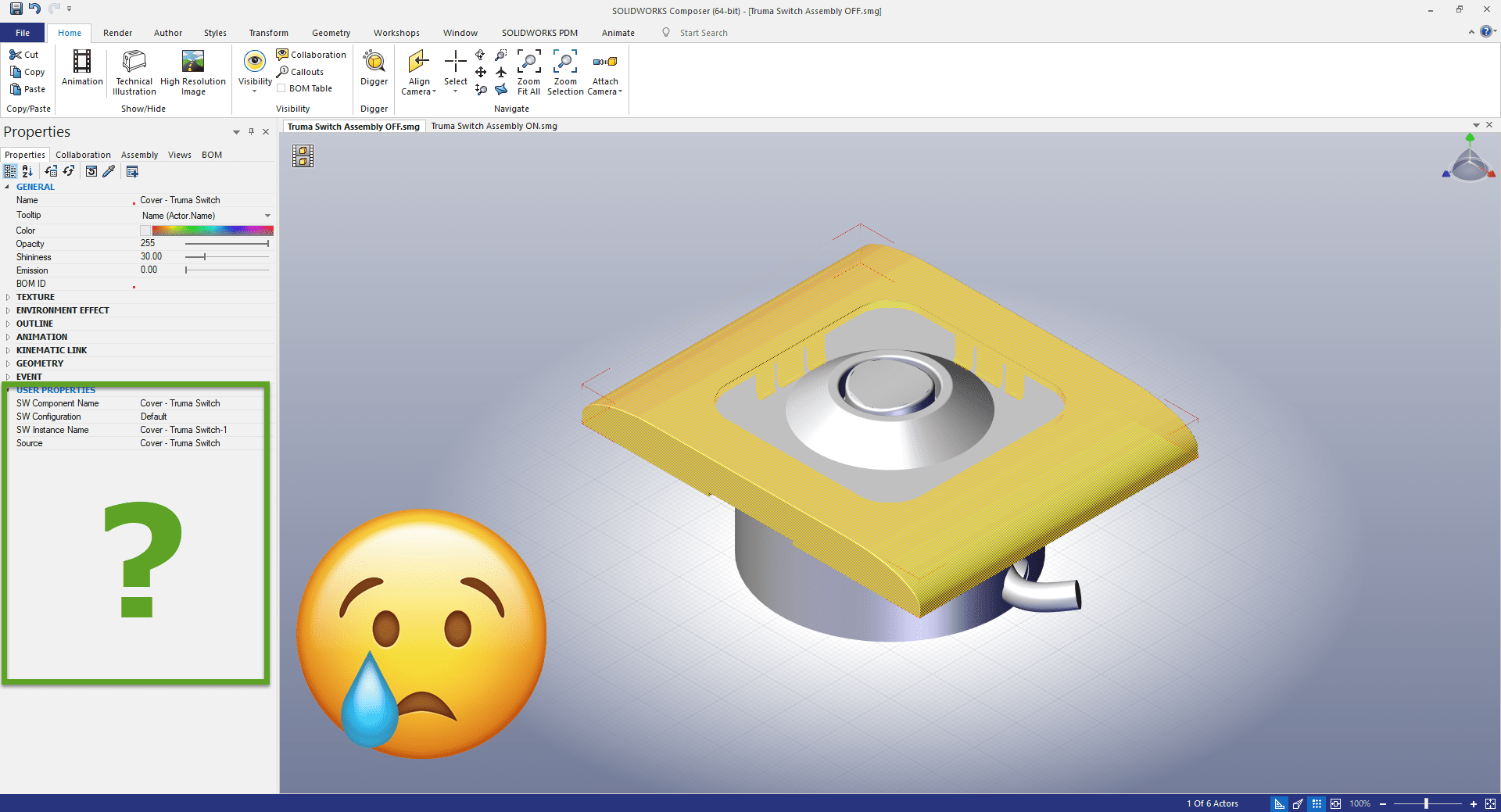Toggle pin on the Properties panel
The image size is (1501, 812).
251,131
